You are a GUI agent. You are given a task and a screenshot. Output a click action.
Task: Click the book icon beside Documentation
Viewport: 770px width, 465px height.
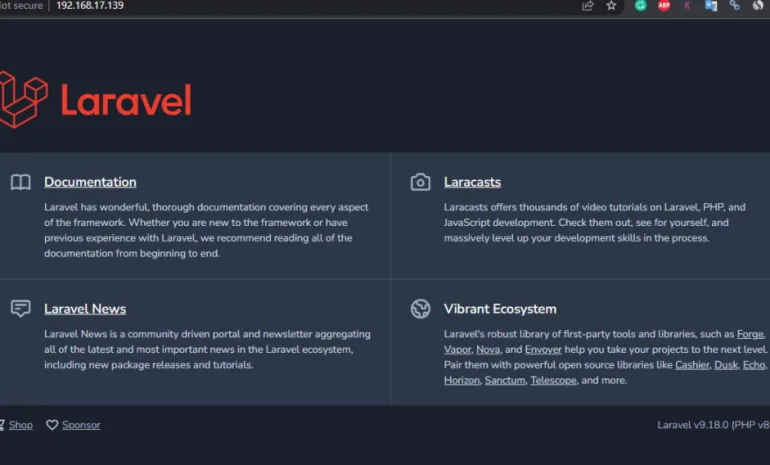[21, 182]
